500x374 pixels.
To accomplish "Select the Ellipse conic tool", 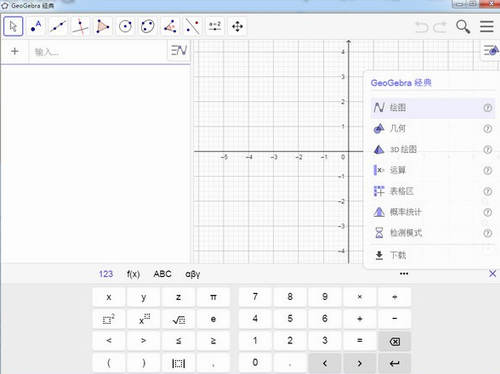I will pyautogui.click(x=148, y=26).
